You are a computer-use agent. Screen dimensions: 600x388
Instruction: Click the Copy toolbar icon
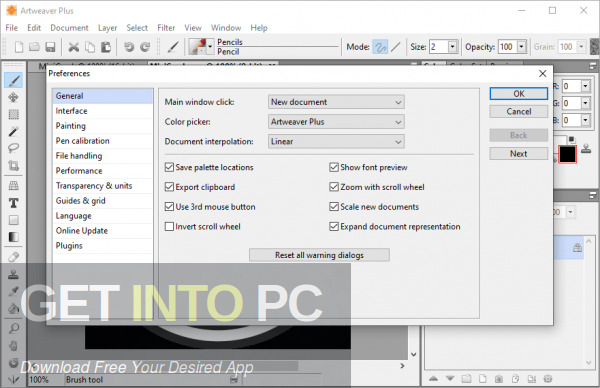[x=90, y=47]
